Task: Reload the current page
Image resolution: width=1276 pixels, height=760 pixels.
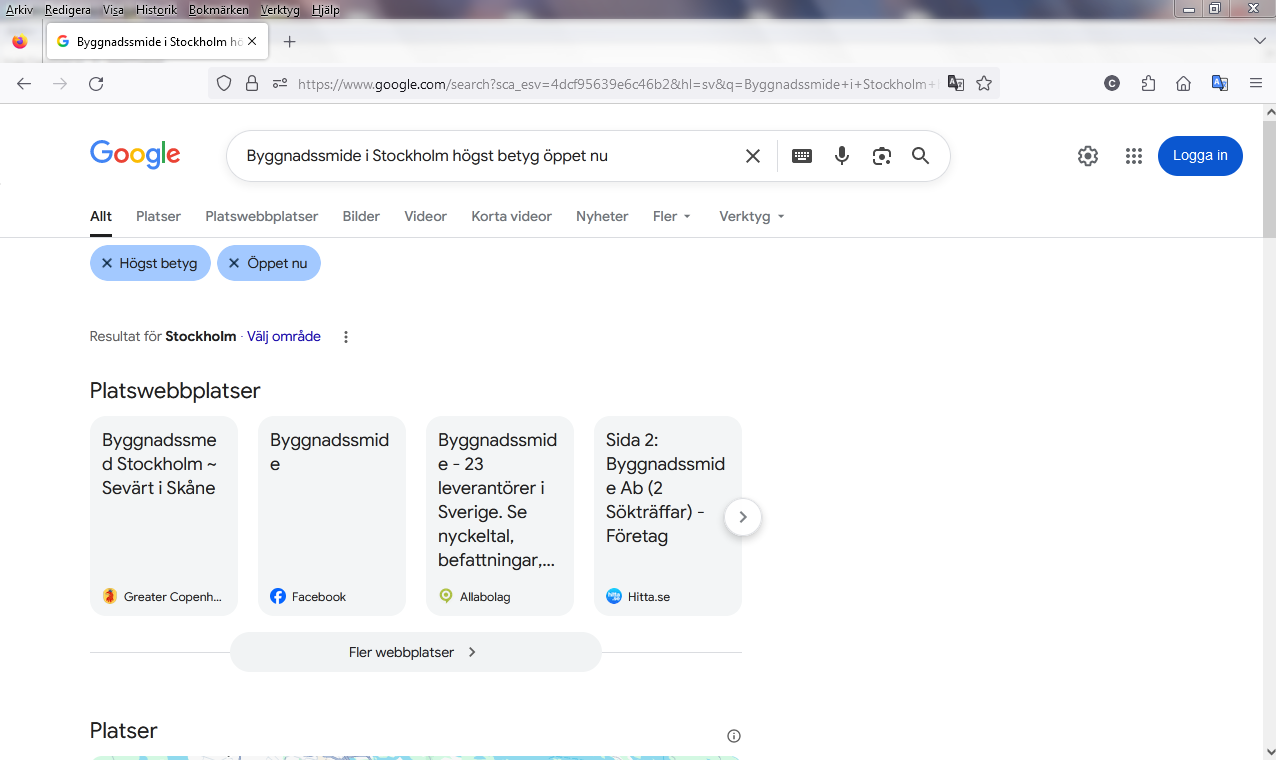Action: 96,84
